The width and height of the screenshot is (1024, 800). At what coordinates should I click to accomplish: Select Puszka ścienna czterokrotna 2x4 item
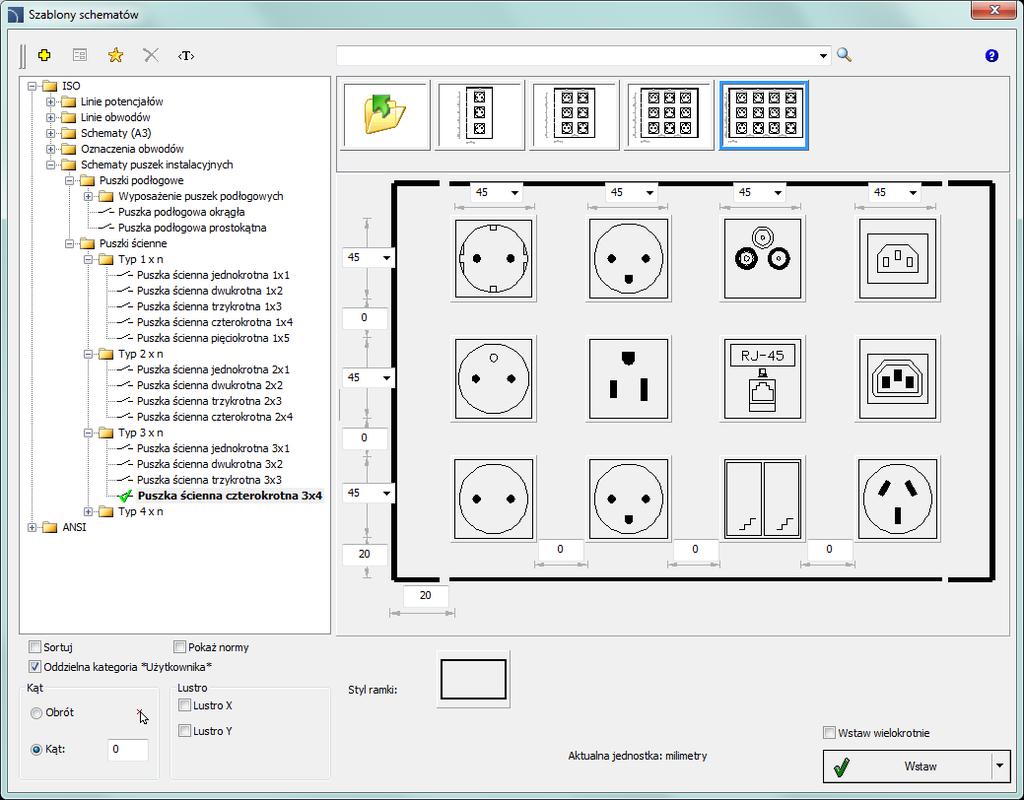(x=215, y=417)
